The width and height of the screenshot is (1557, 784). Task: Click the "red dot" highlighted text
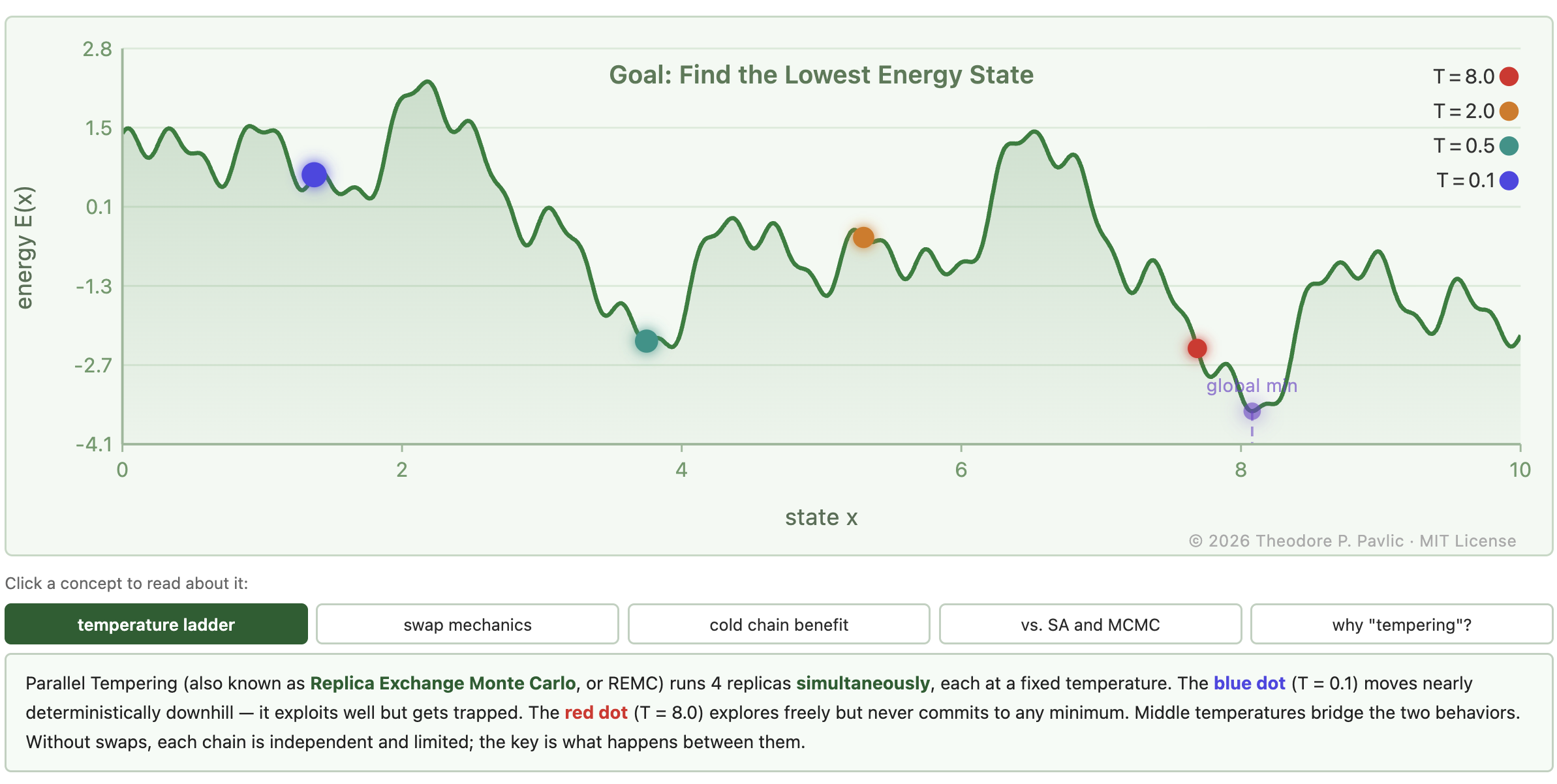click(596, 712)
